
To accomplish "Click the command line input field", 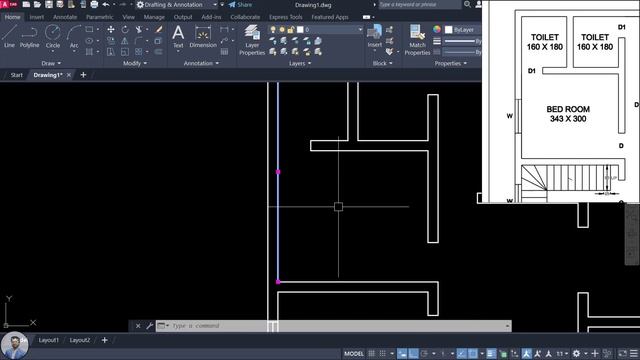I will coord(333,326).
